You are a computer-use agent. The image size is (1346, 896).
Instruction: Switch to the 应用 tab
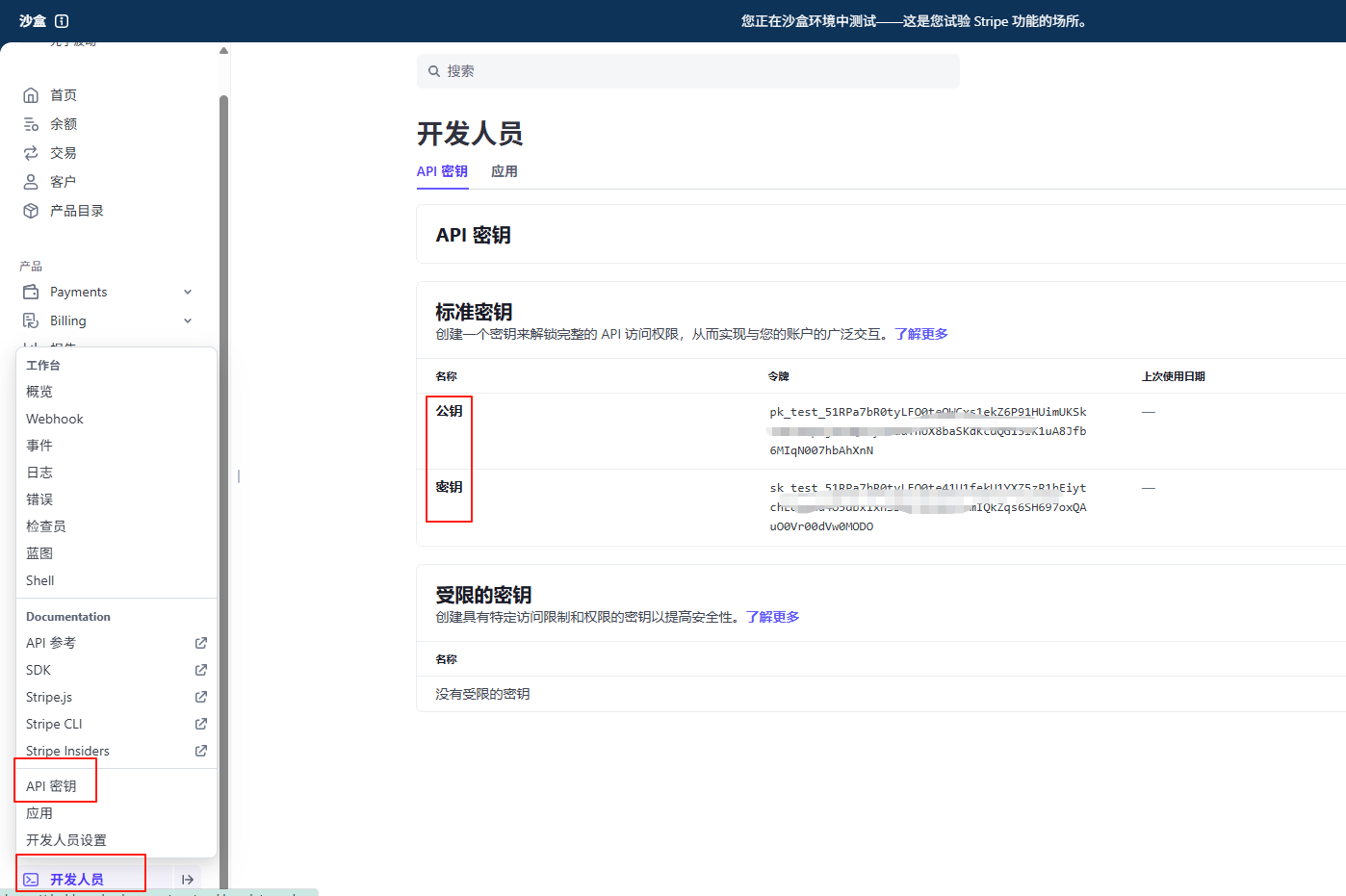[x=505, y=170]
